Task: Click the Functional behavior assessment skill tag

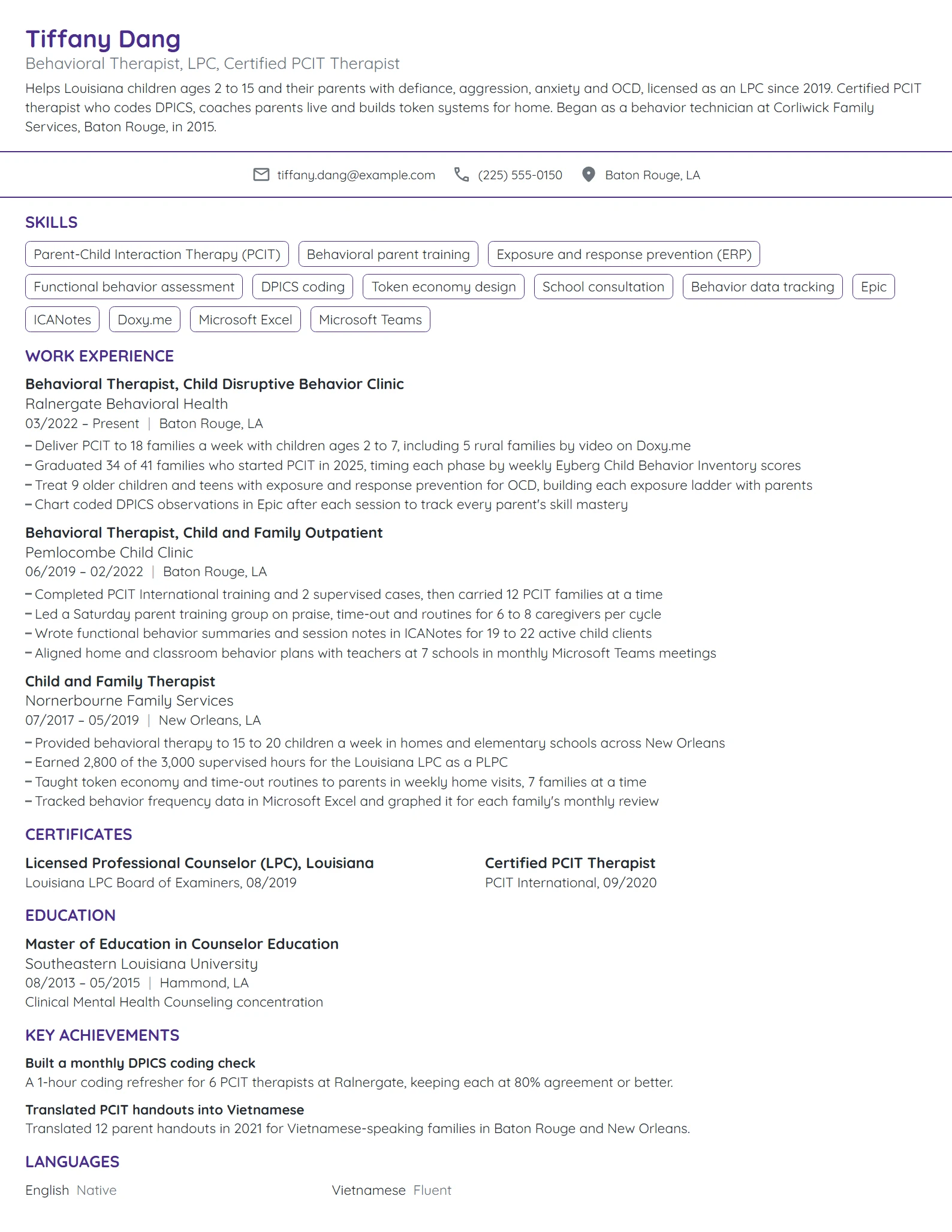Action: pos(134,287)
